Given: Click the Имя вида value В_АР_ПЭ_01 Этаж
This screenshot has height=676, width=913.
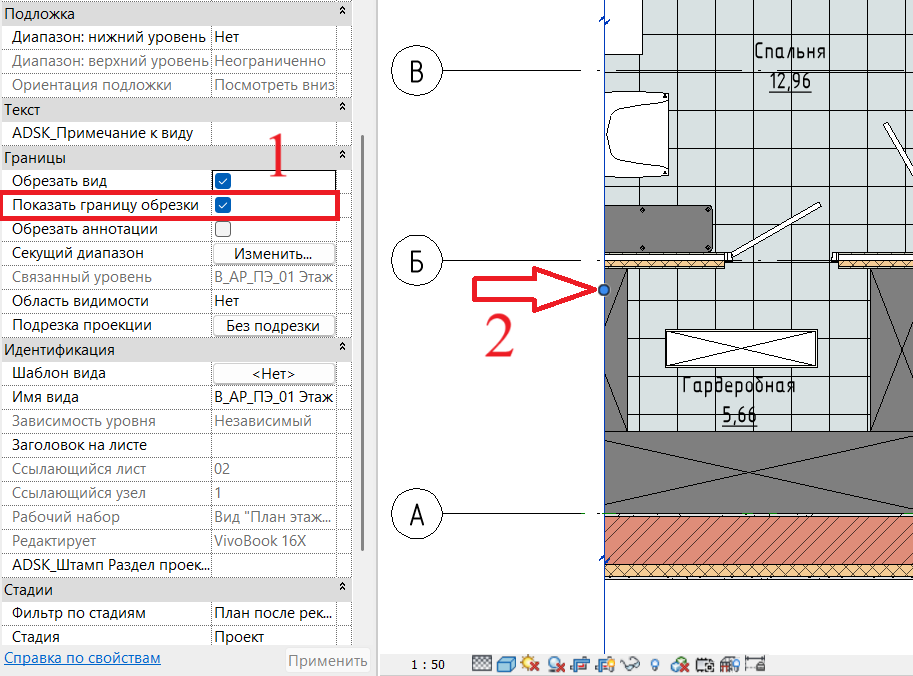Looking at the screenshot, I should pyautogui.click(x=274, y=397).
